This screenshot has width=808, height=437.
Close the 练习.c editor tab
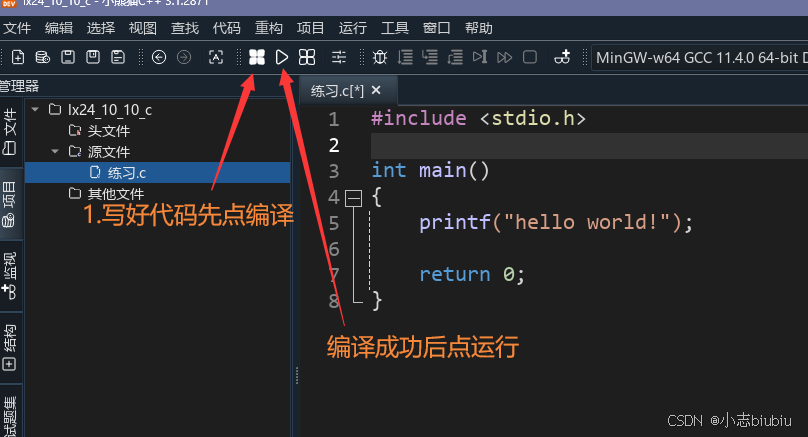coord(376,90)
